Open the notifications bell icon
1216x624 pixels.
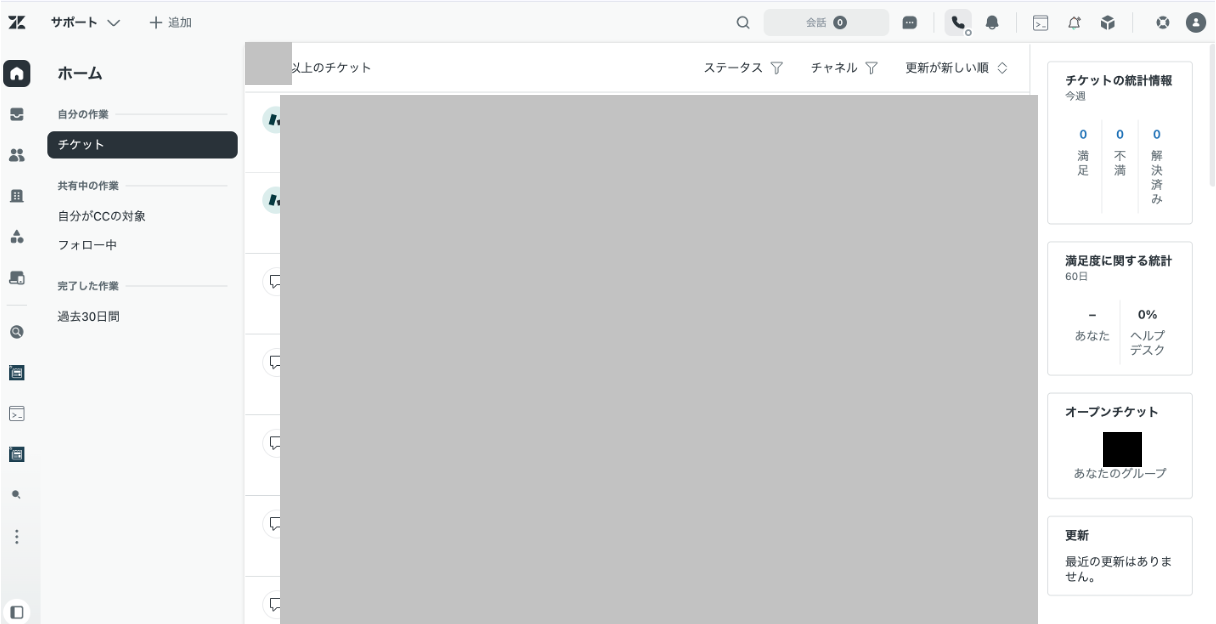(992, 22)
